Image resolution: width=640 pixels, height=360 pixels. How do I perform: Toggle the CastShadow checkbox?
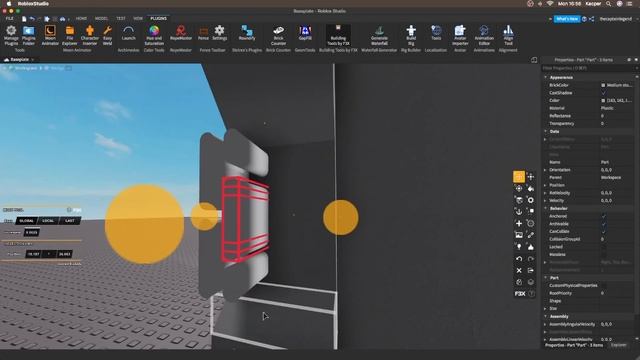[603, 93]
